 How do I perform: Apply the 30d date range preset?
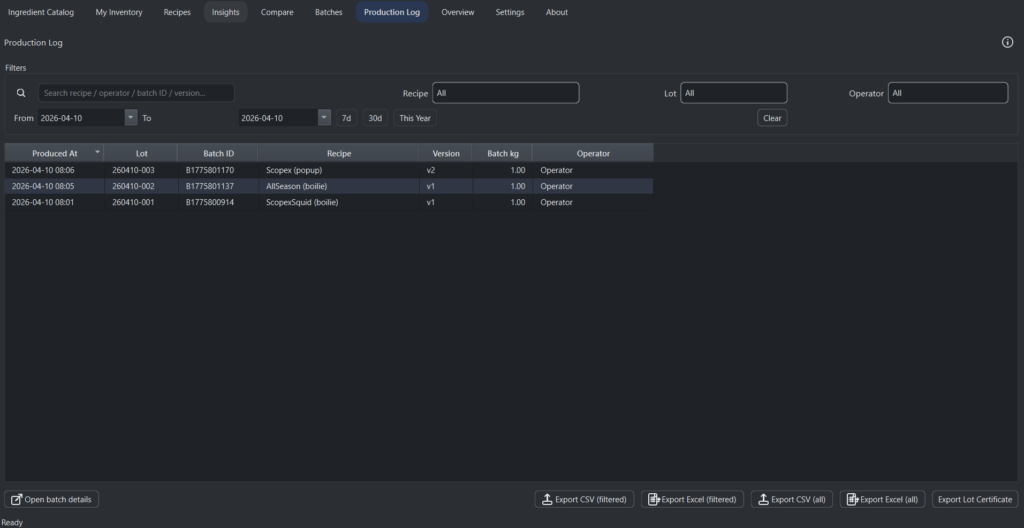pos(375,118)
